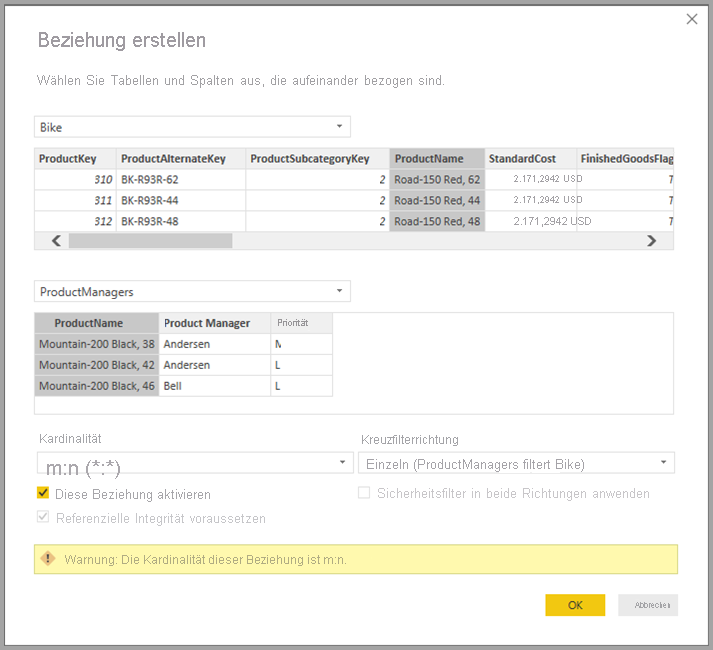
Task: Click the left arrow of Bike table scrollbar
Action: click(x=56, y=241)
